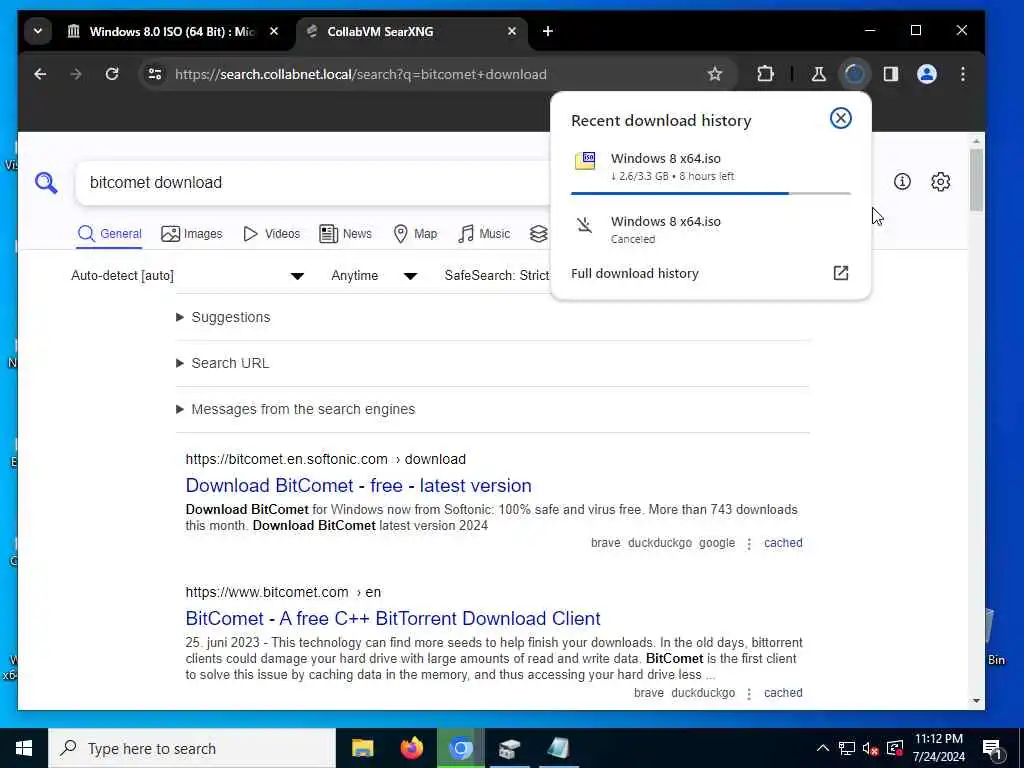
Task: Go back to the previous page
Action: [40, 74]
